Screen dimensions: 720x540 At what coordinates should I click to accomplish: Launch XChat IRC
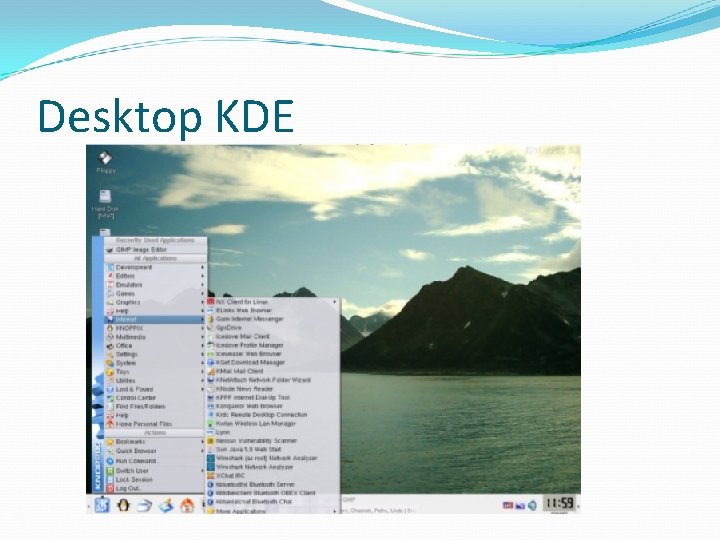coord(273,476)
